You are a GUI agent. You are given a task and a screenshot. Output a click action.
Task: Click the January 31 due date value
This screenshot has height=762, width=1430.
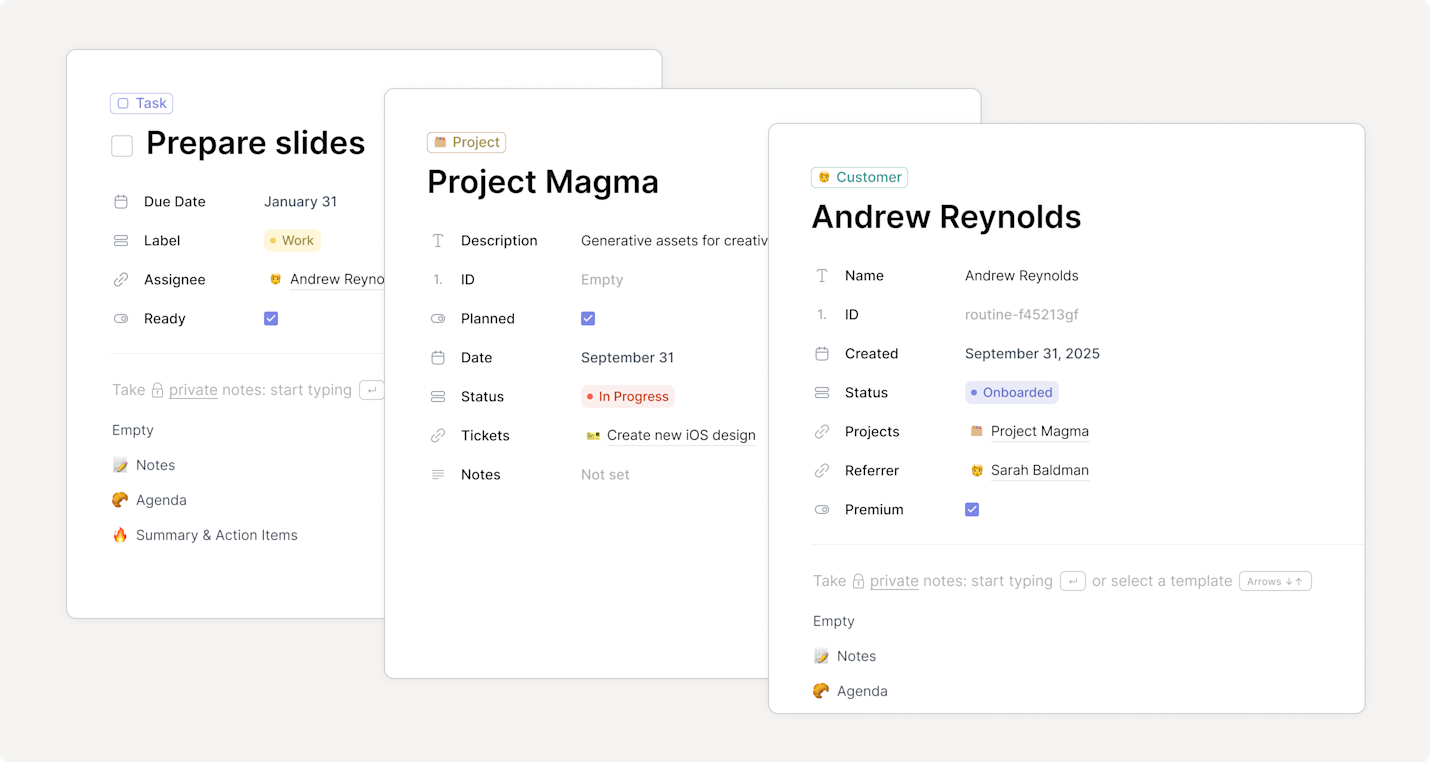[x=300, y=202]
